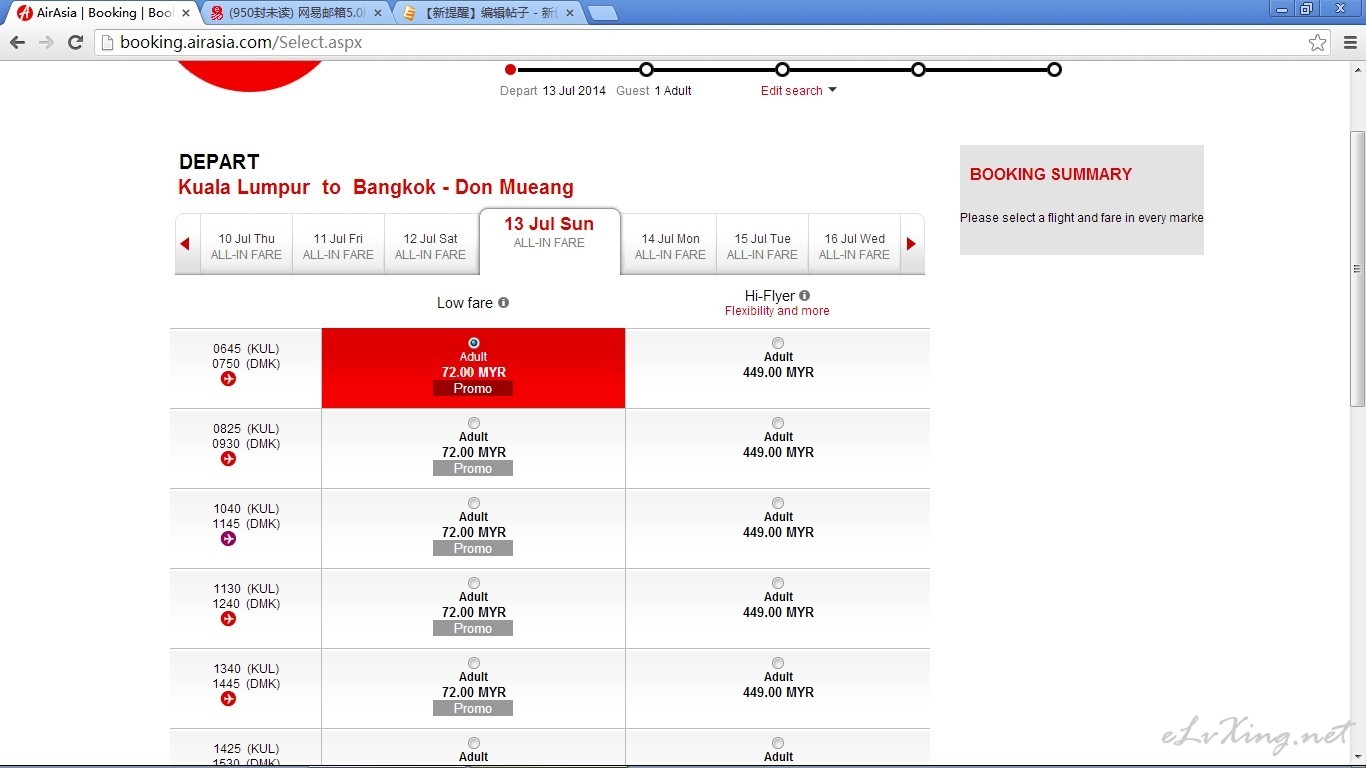
Task: Select Hi-Flyer radio for 1130 flight
Action: [x=778, y=583]
